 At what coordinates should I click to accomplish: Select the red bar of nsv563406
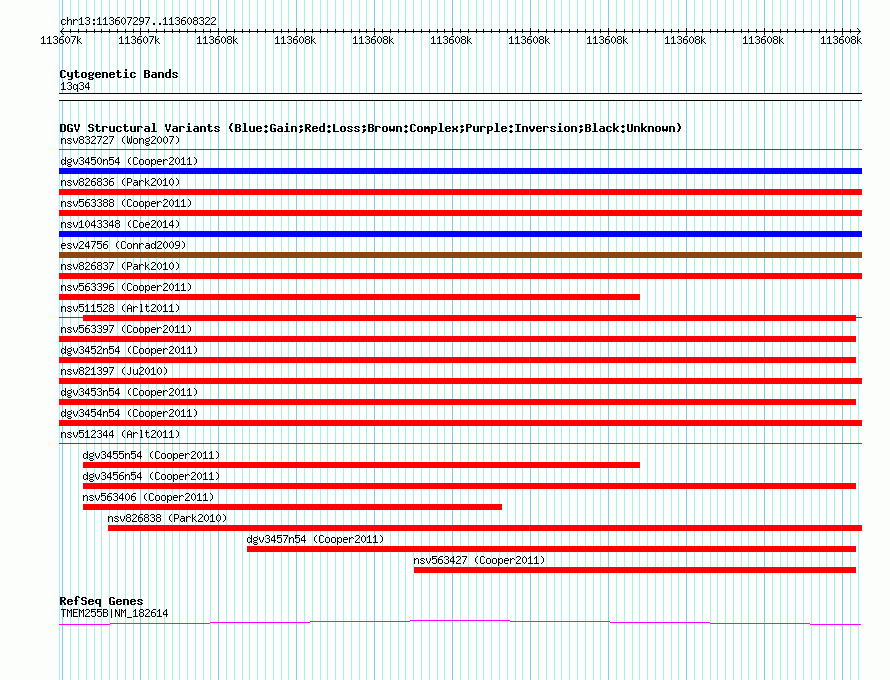click(x=292, y=507)
